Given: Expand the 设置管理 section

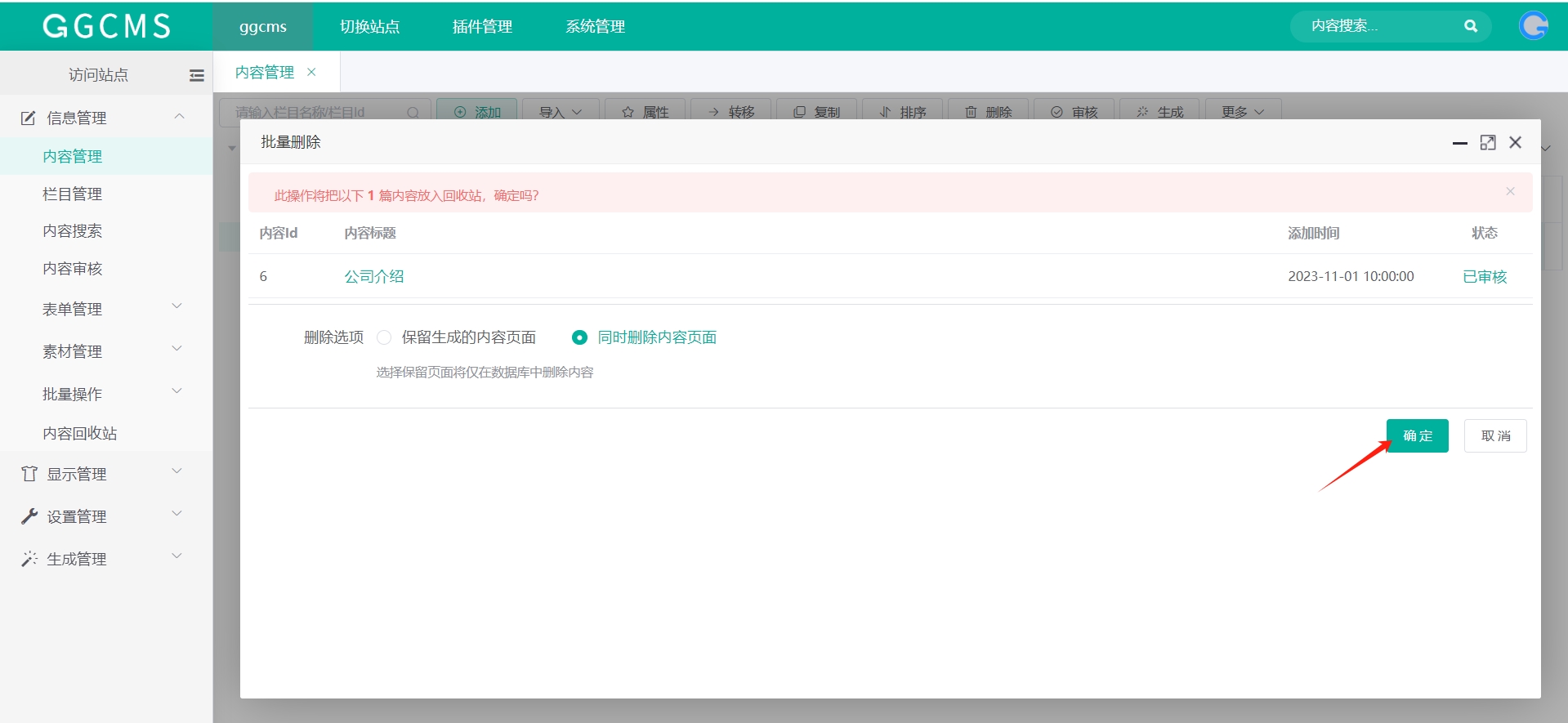Looking at the screenshot, I should point(176,514).
